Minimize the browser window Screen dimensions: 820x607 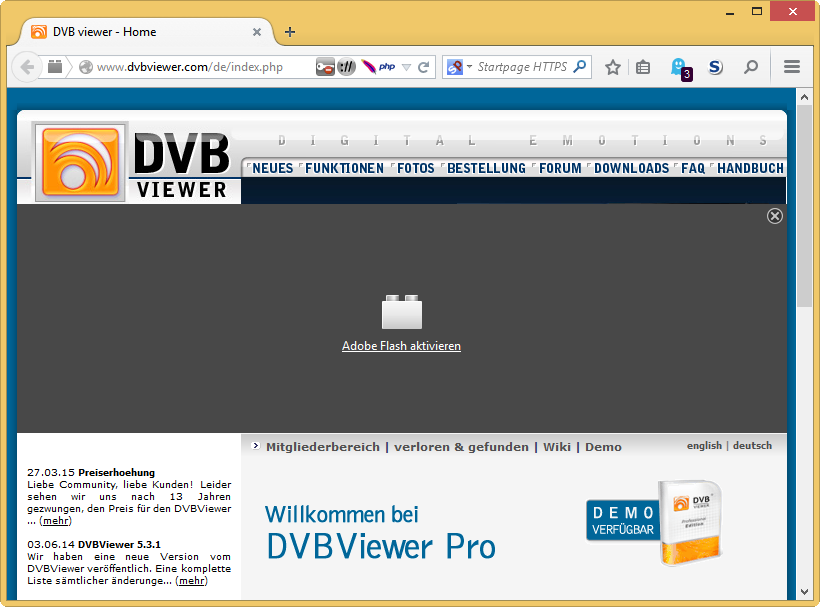[x=730, y=12]
